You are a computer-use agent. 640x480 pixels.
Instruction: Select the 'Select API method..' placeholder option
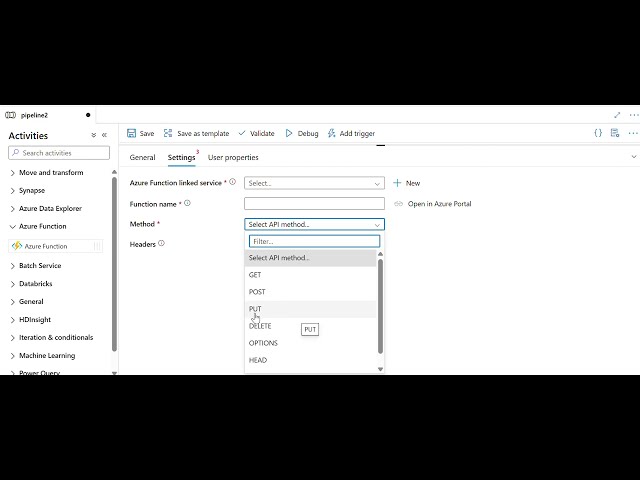coord(310,258)
